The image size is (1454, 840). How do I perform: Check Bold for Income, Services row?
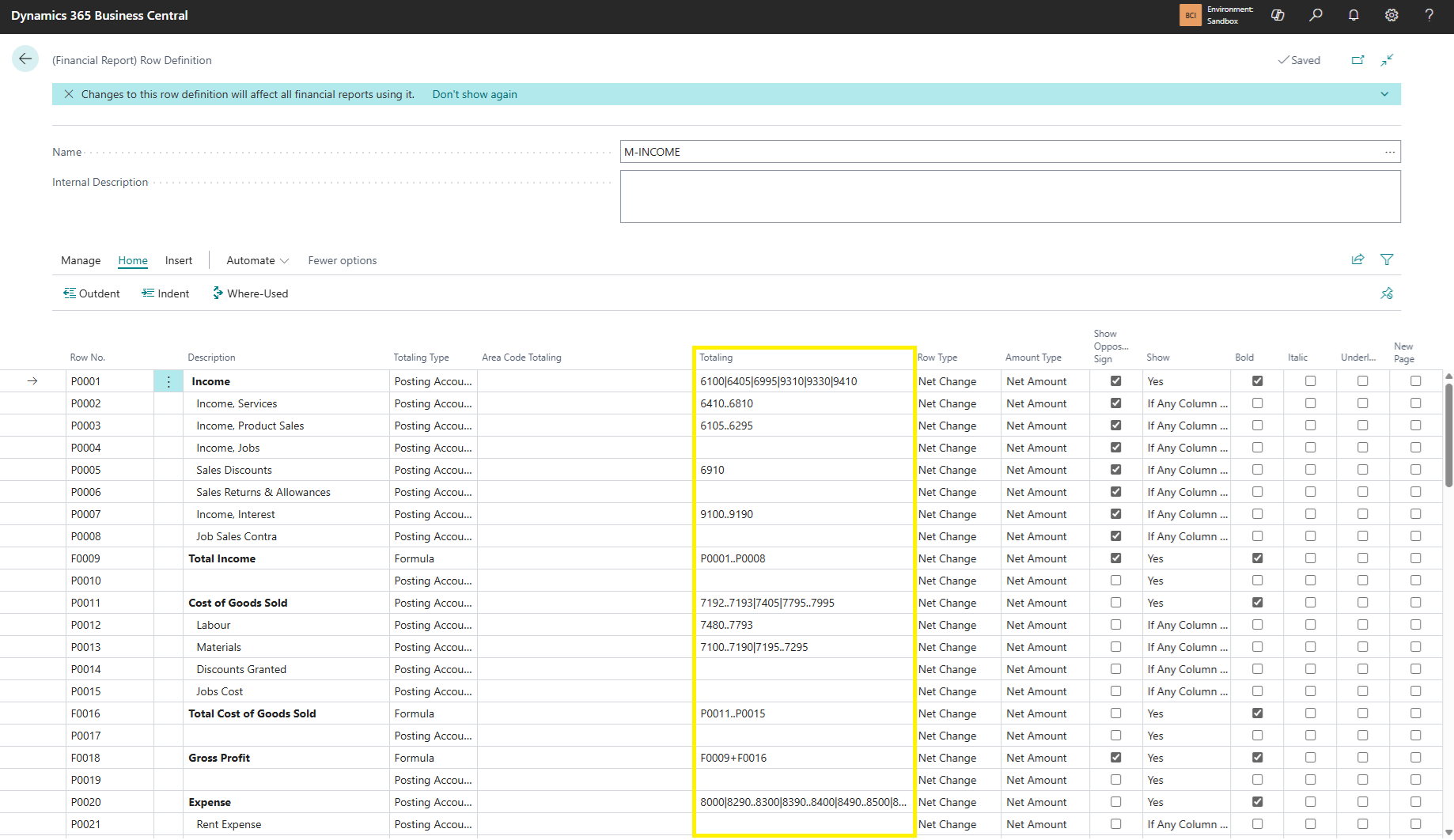(1257, 403)
